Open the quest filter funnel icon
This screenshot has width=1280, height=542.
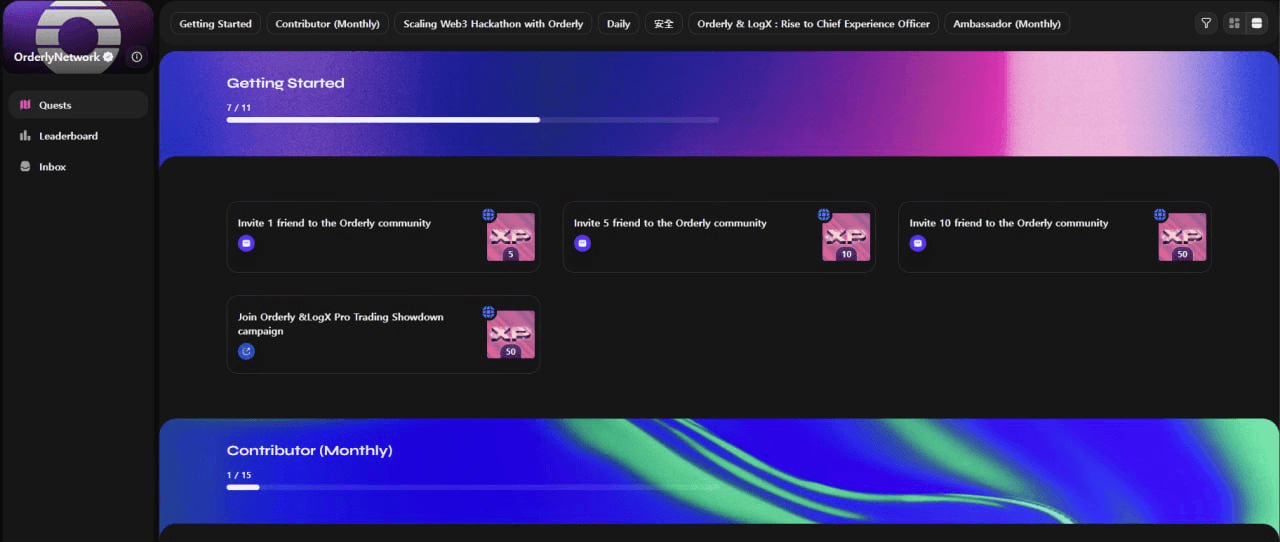(x=1206, y=23)
